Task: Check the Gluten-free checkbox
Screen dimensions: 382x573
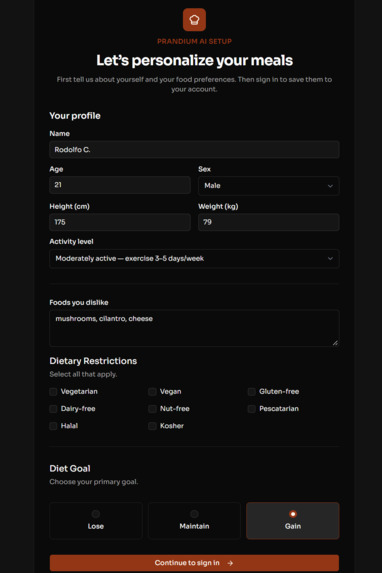Action: (x=251, y=392)
